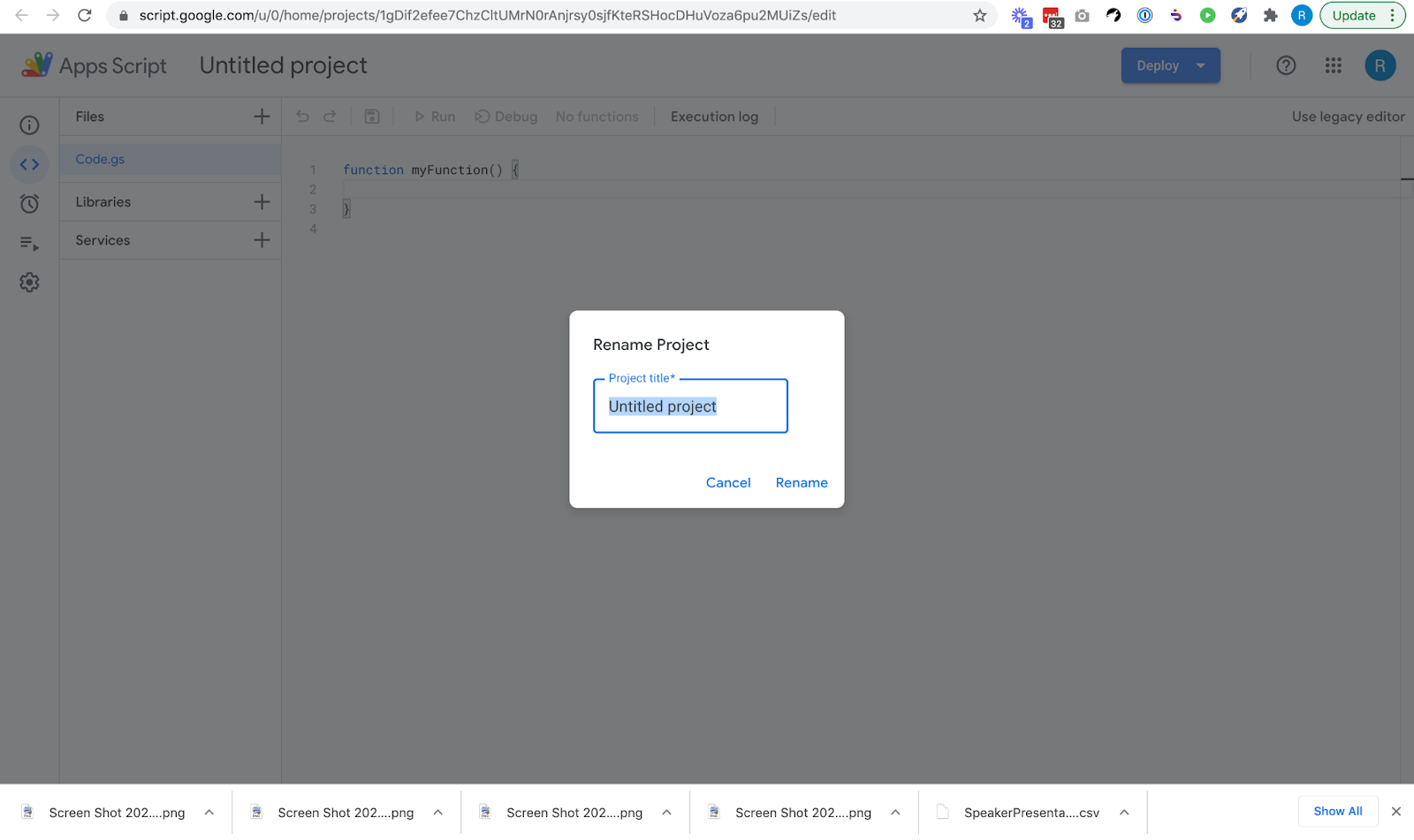Expand options for third Screen Shot download

click(x=667, y=813)
